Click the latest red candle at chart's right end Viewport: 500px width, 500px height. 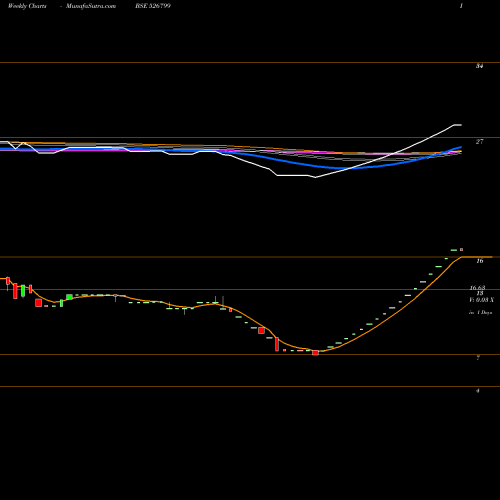pos(462,249)
